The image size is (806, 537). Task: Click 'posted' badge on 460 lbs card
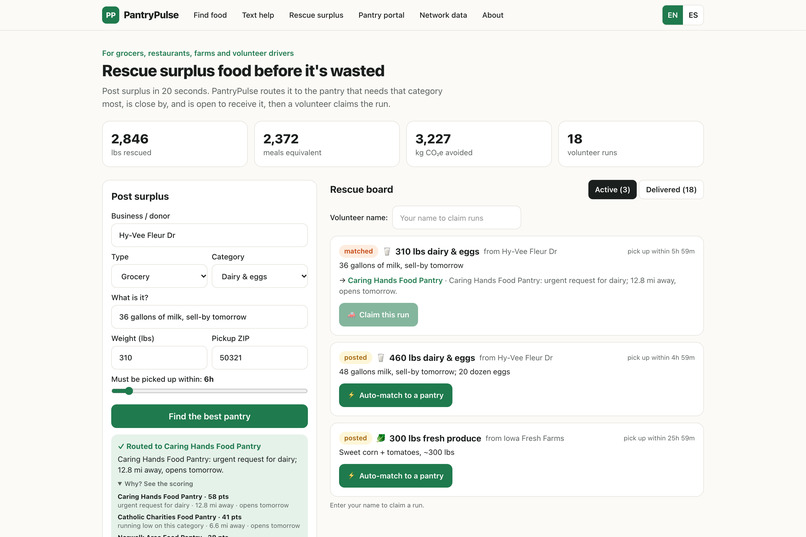pyautogui.click(x=355, y=358)
